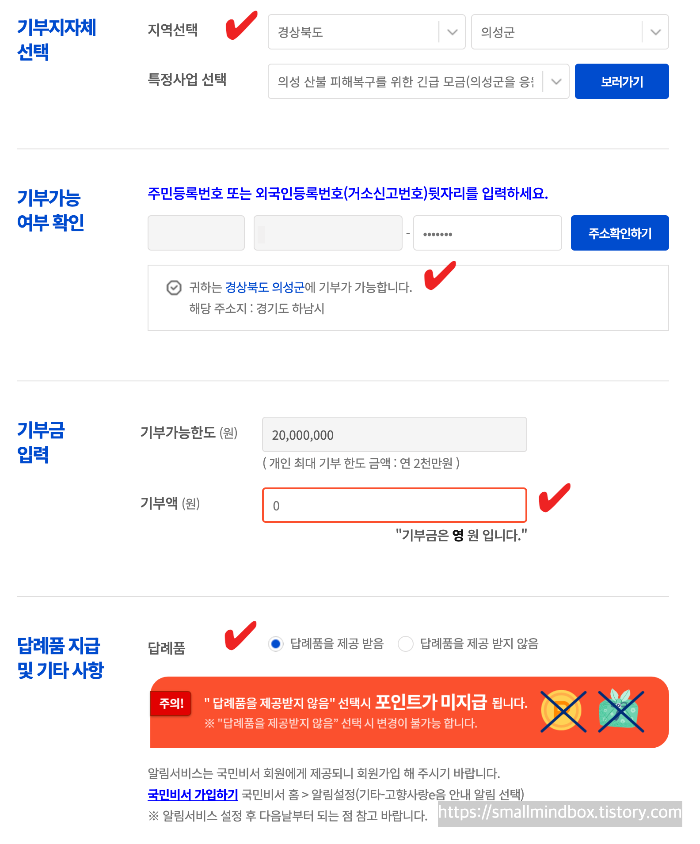
Task: Click the masked resident number back-digits field
Action: point(487,233)
